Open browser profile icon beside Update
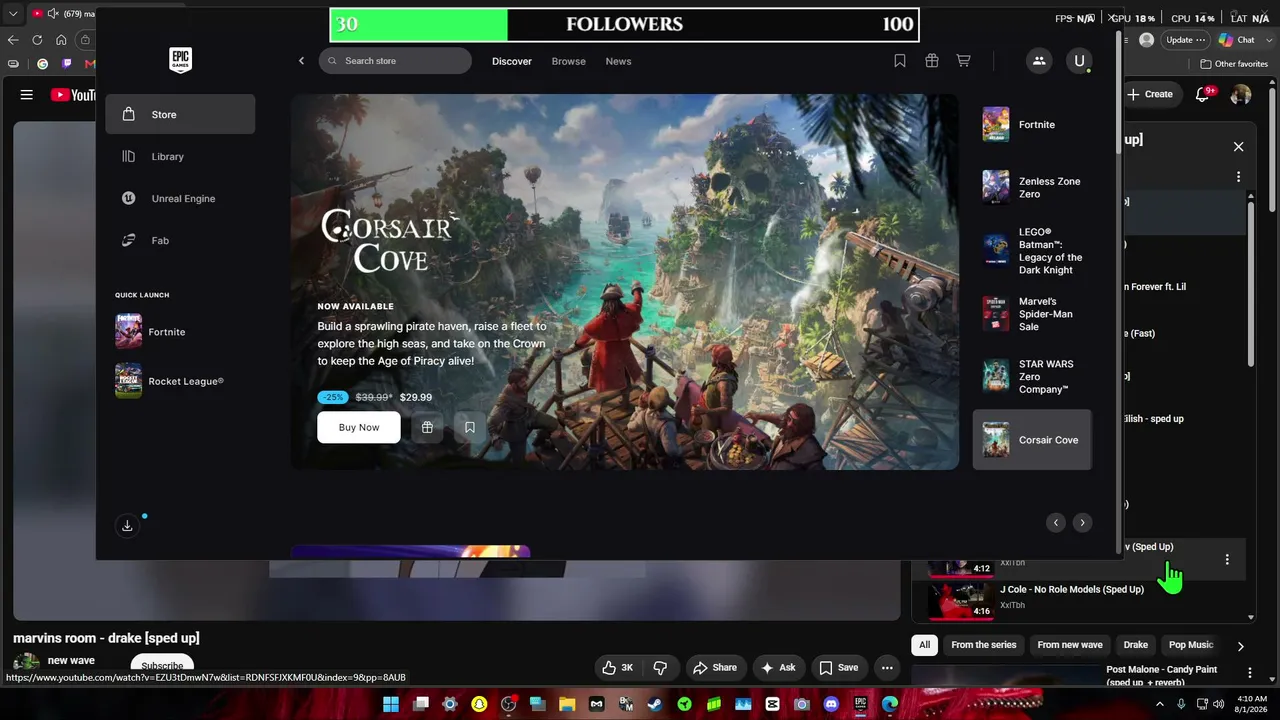The image size is (1280, 720). tap(1146, 40)
